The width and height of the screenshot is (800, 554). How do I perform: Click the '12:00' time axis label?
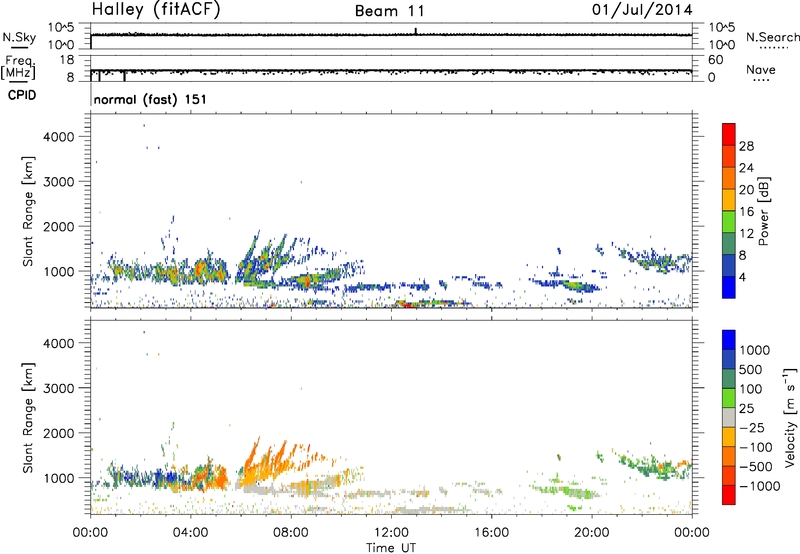[391, 533]
